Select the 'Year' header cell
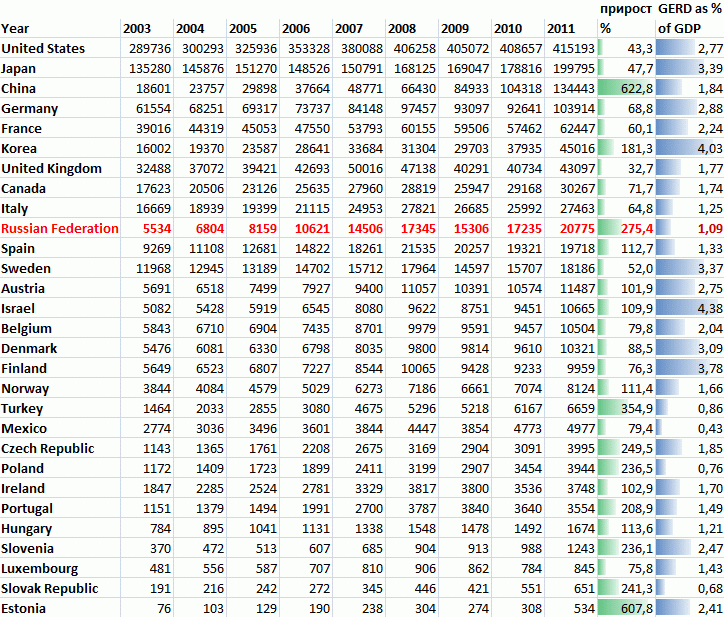 15,29
